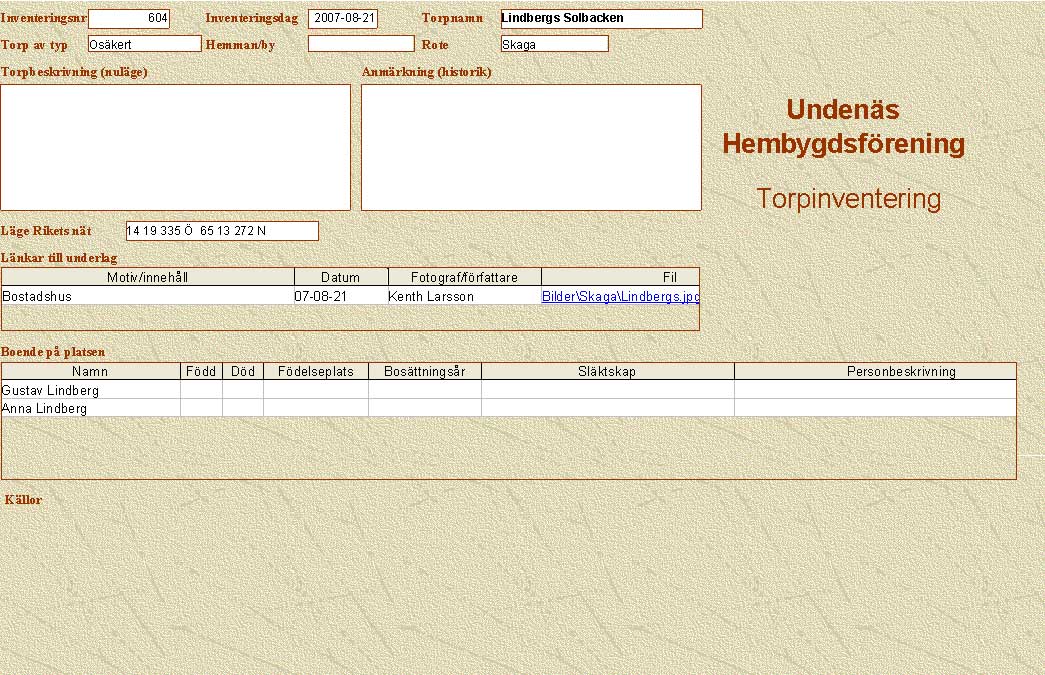The width and height of the screenshot is (1045, 675).
Task: Click the Födelseplats column header
Action: tap(315, 371)
